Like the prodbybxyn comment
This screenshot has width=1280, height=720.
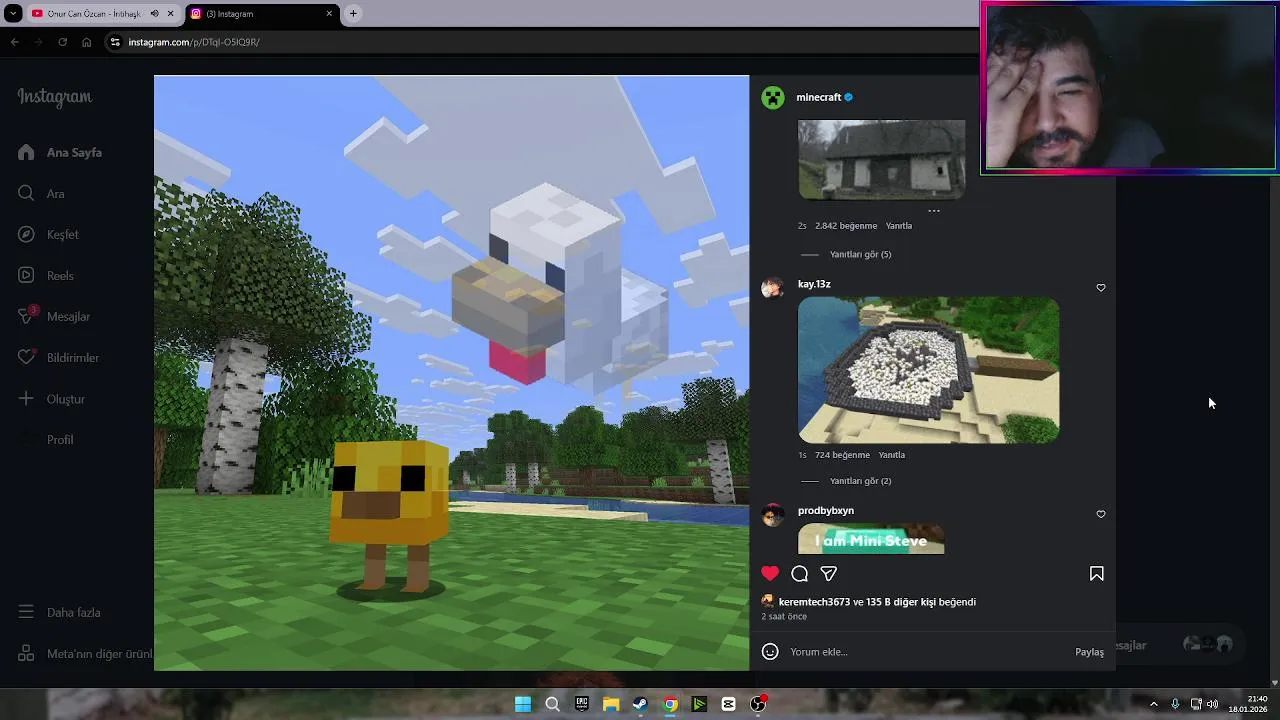coord(1101,514)
